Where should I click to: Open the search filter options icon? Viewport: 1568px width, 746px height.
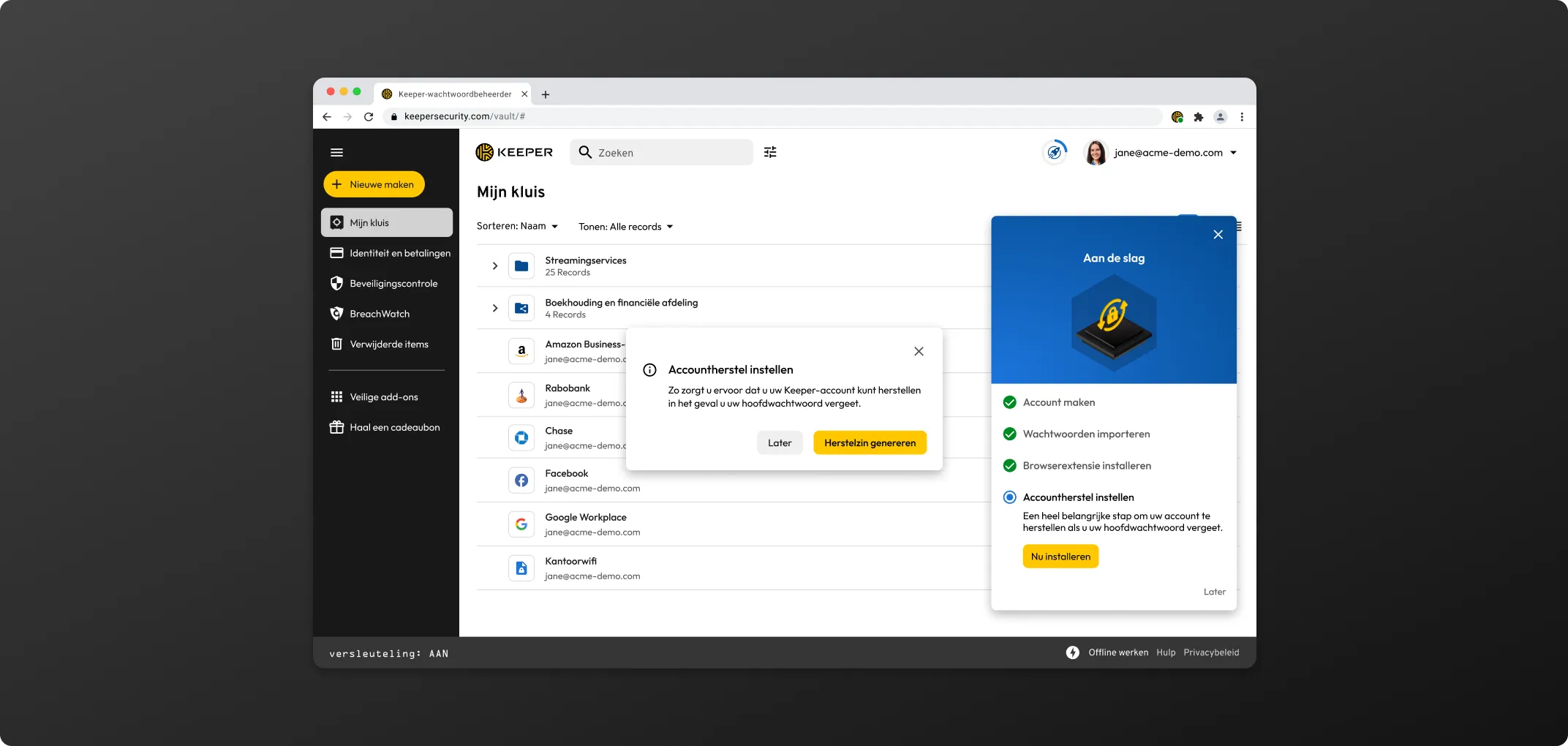(770, 152)
